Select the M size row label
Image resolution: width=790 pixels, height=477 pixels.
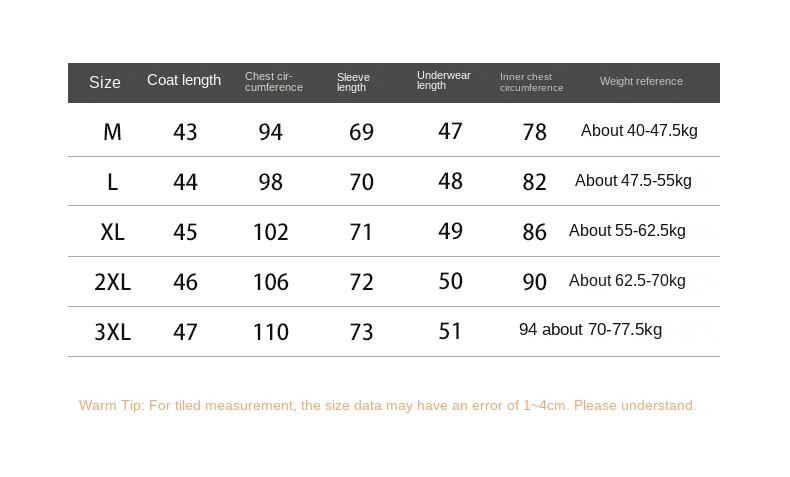112,132
